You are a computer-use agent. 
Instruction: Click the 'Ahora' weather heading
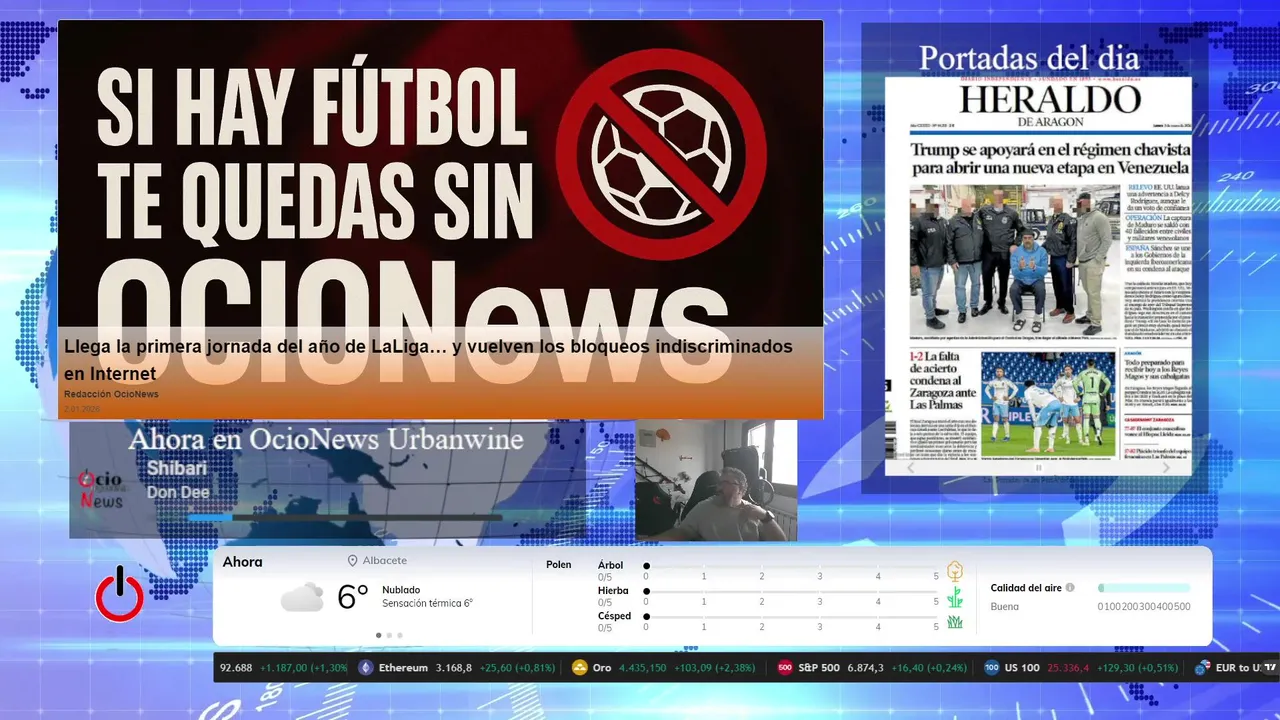pyautogui.click(x=243, y=562)
